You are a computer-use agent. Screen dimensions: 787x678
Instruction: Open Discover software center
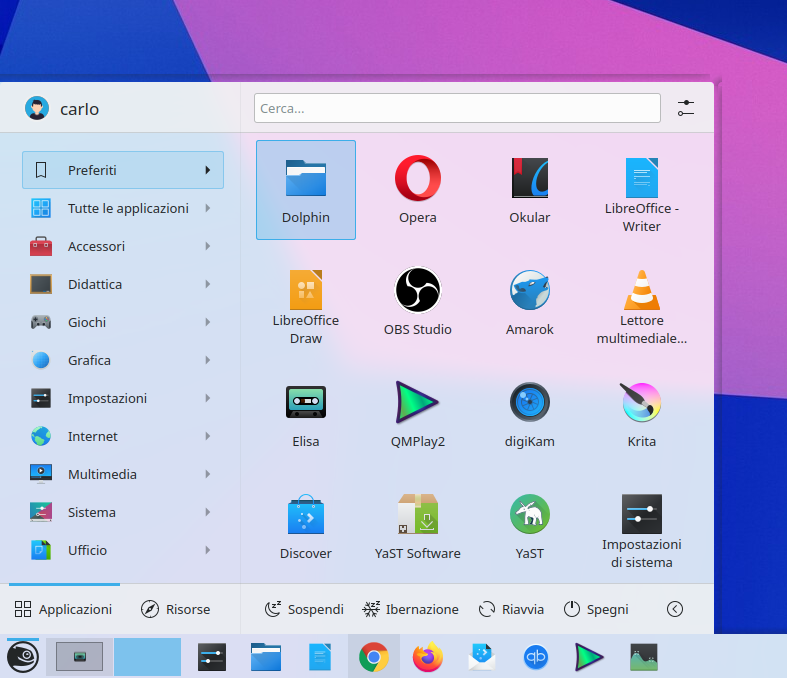coord(306,526)
